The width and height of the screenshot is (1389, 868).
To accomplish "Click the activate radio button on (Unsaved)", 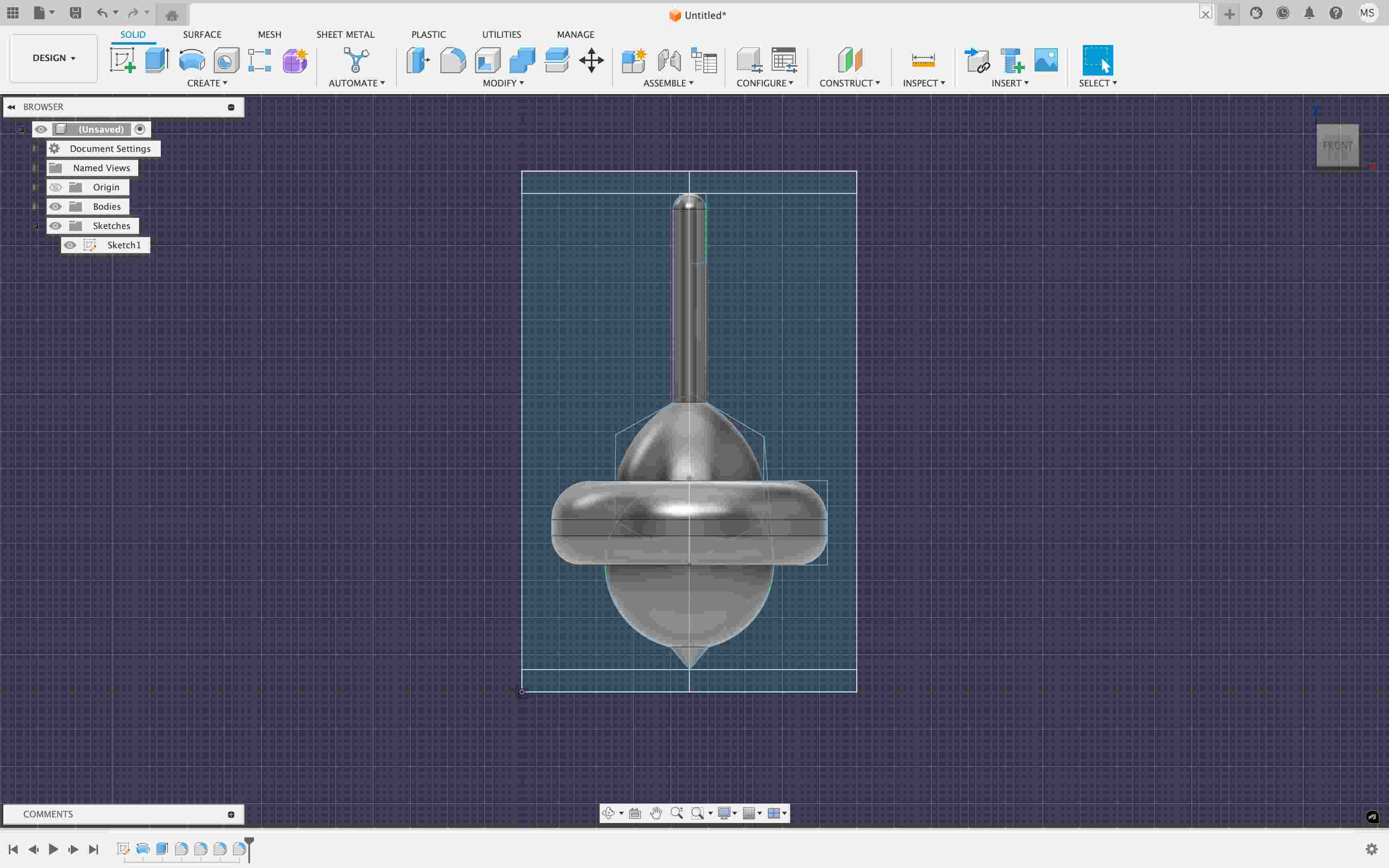I will coord(139,129).
